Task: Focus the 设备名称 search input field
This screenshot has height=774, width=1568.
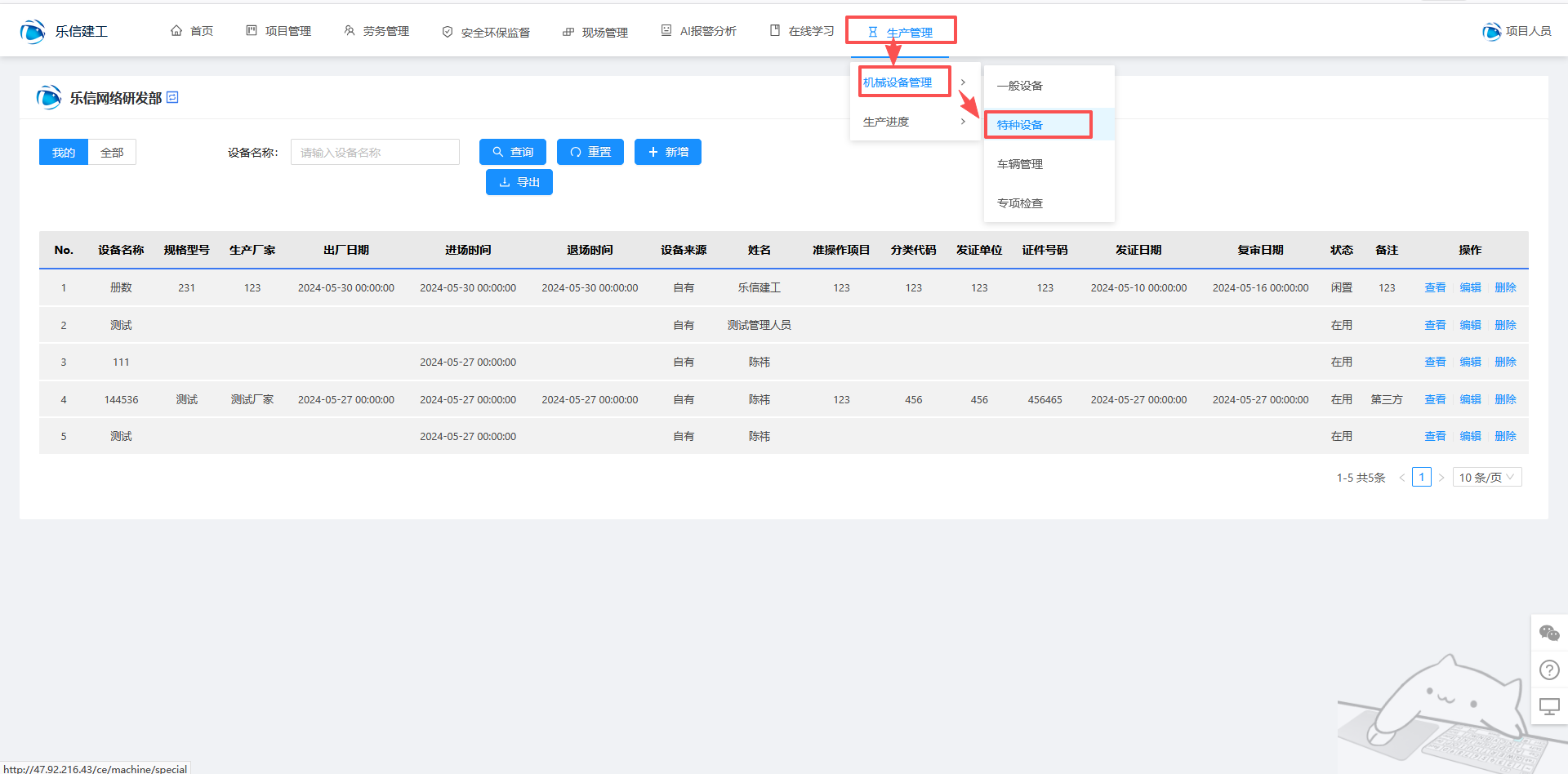Action: point(375,153)
